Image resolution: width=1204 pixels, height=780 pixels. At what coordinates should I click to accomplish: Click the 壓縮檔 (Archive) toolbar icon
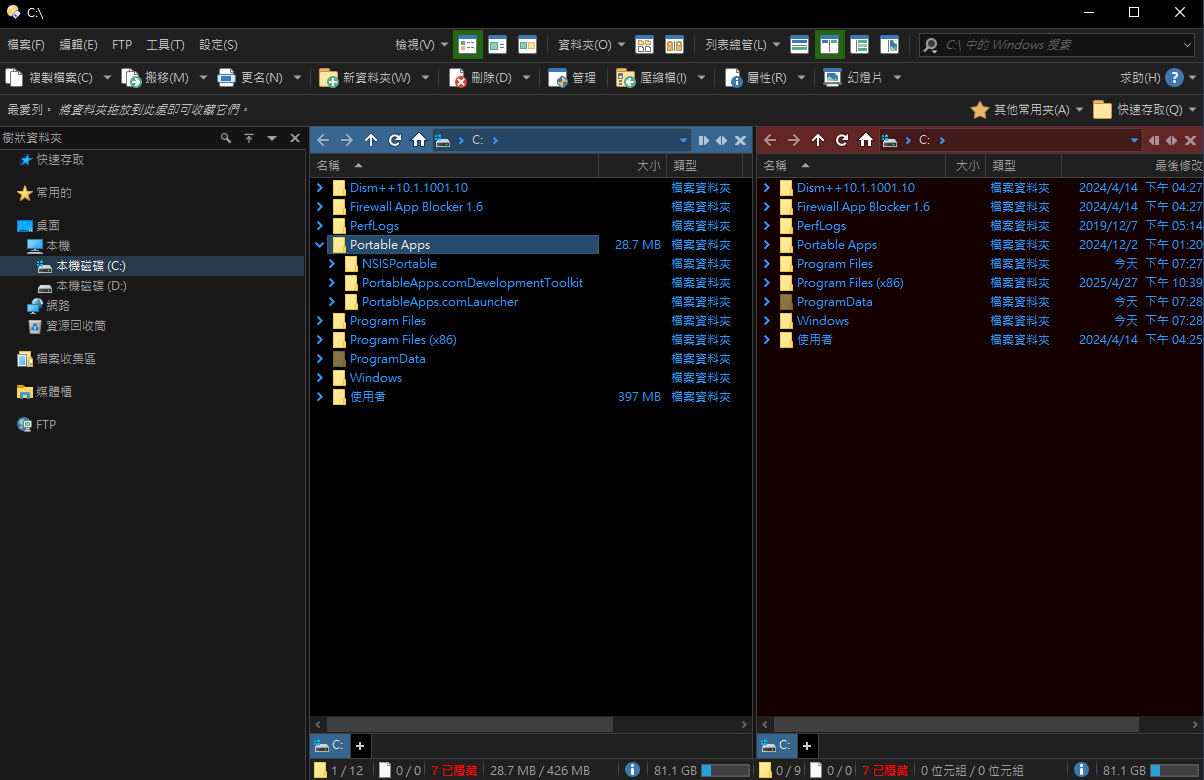click(x=626, y=78)
